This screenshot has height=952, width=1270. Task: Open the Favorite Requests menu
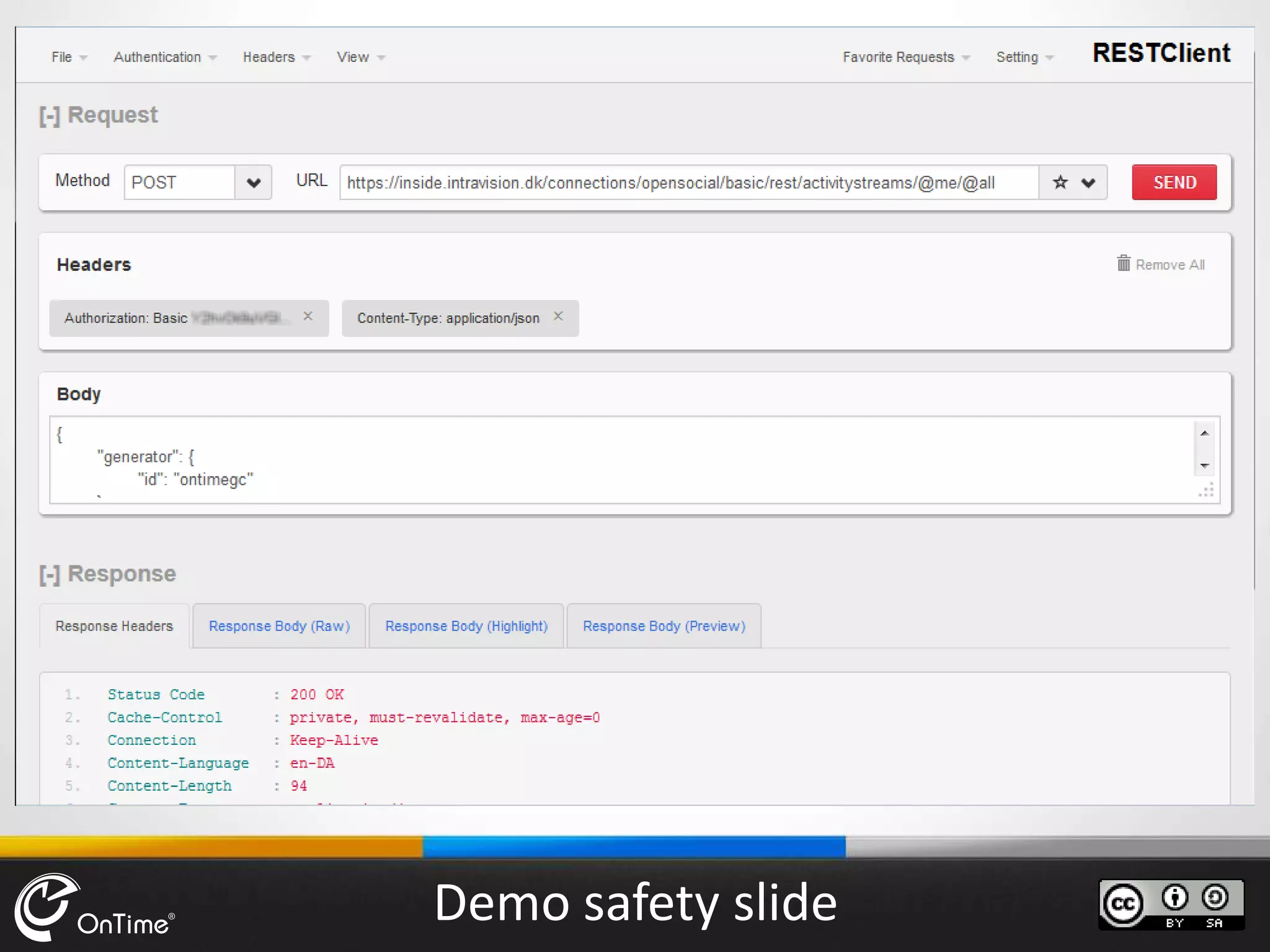click(906, 57)
